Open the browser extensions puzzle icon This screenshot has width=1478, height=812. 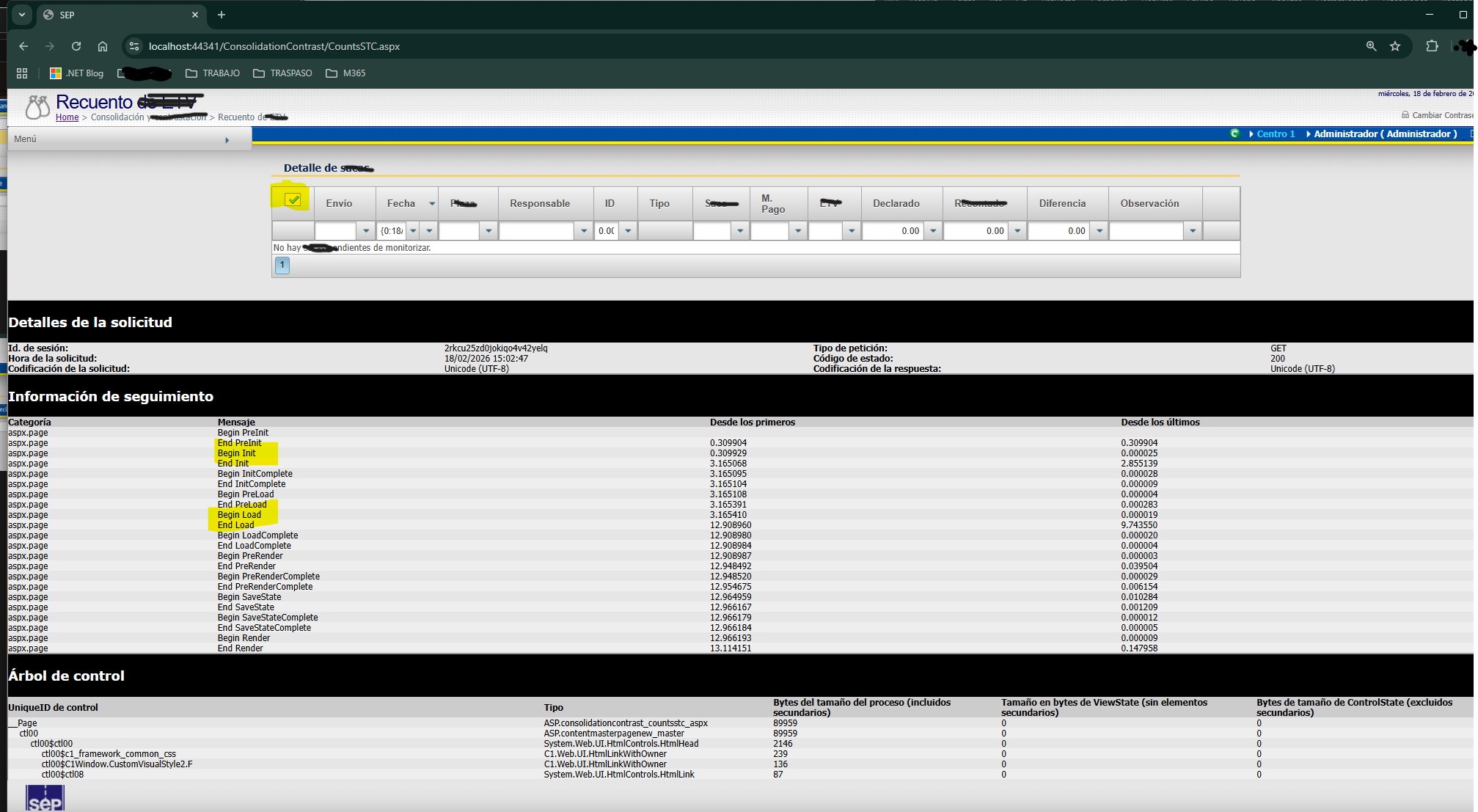1432,46
